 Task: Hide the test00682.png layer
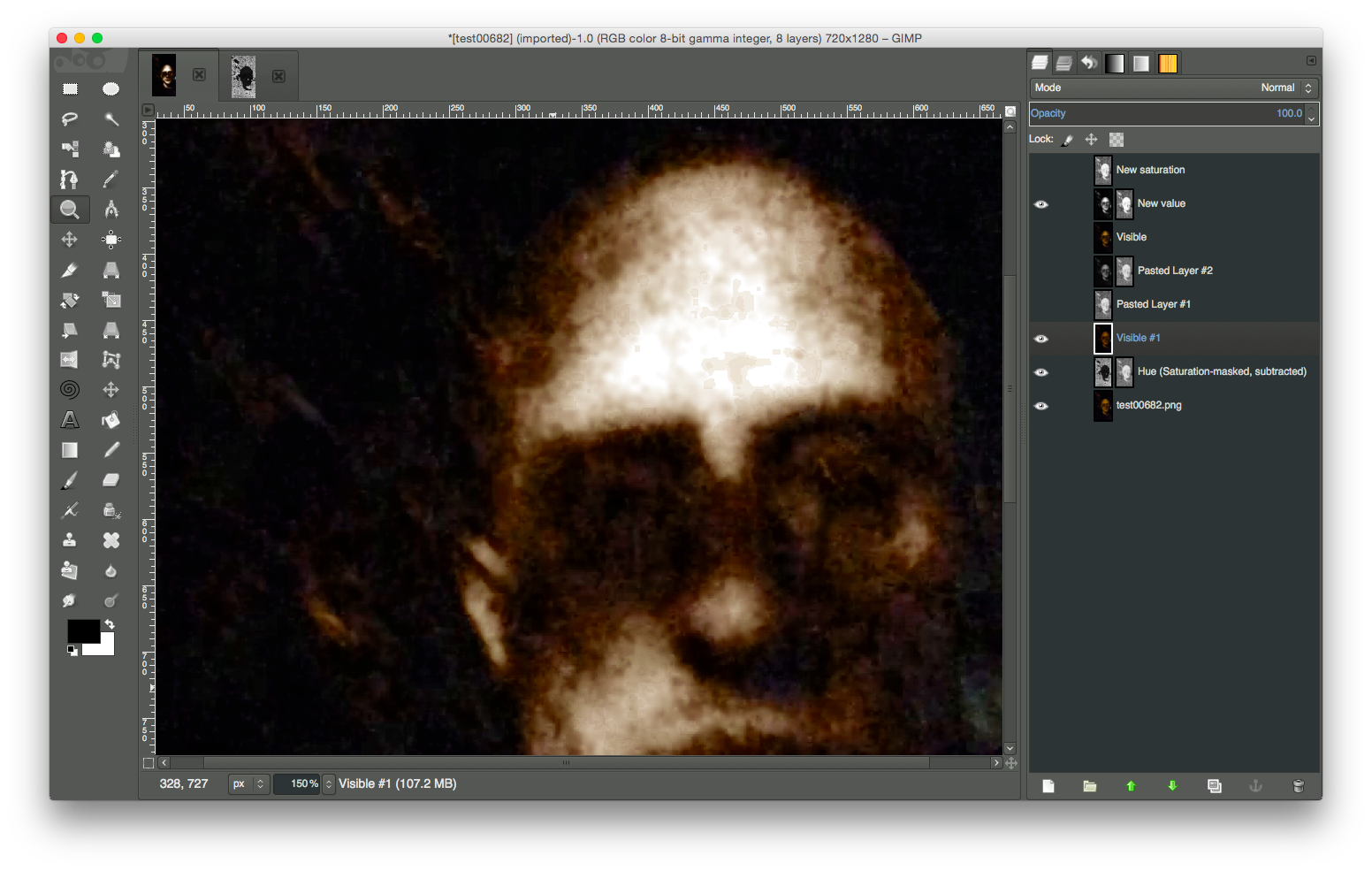pyautogui.click(x=1041, y=406)
